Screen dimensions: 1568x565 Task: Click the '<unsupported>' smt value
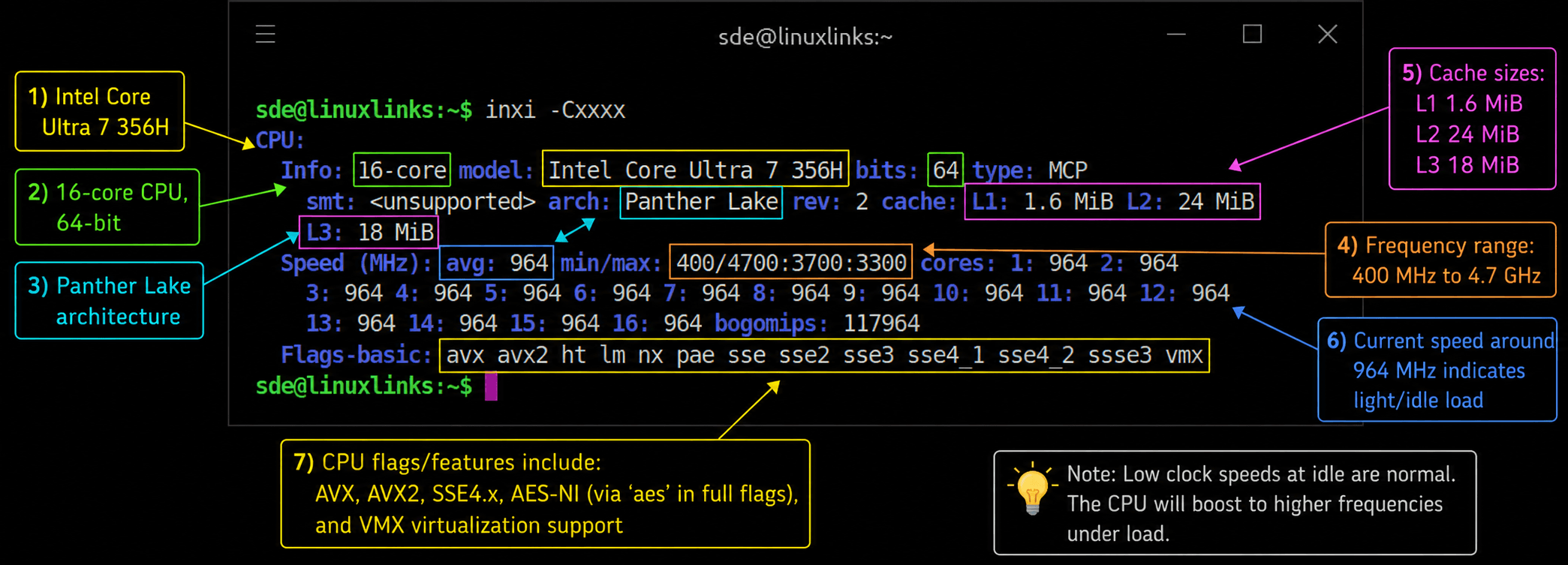point(453,202)
